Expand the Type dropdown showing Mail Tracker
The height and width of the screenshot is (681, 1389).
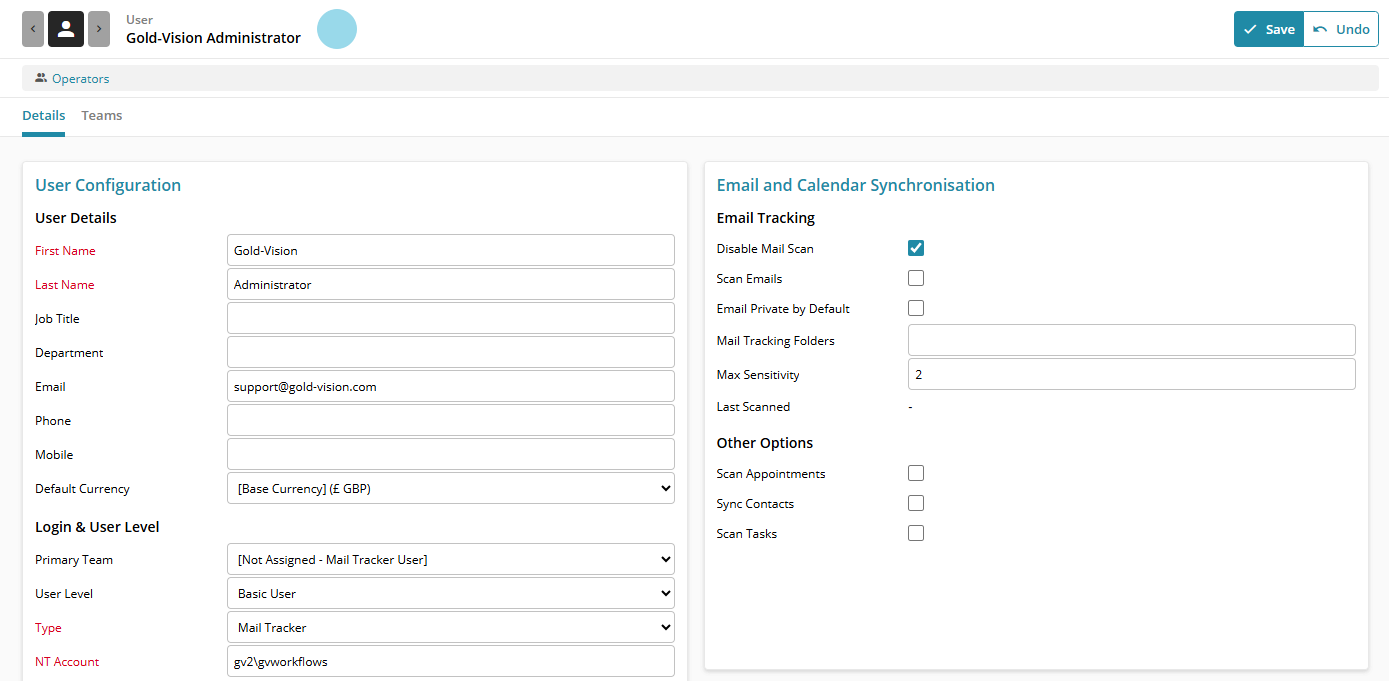click(451, 627)
